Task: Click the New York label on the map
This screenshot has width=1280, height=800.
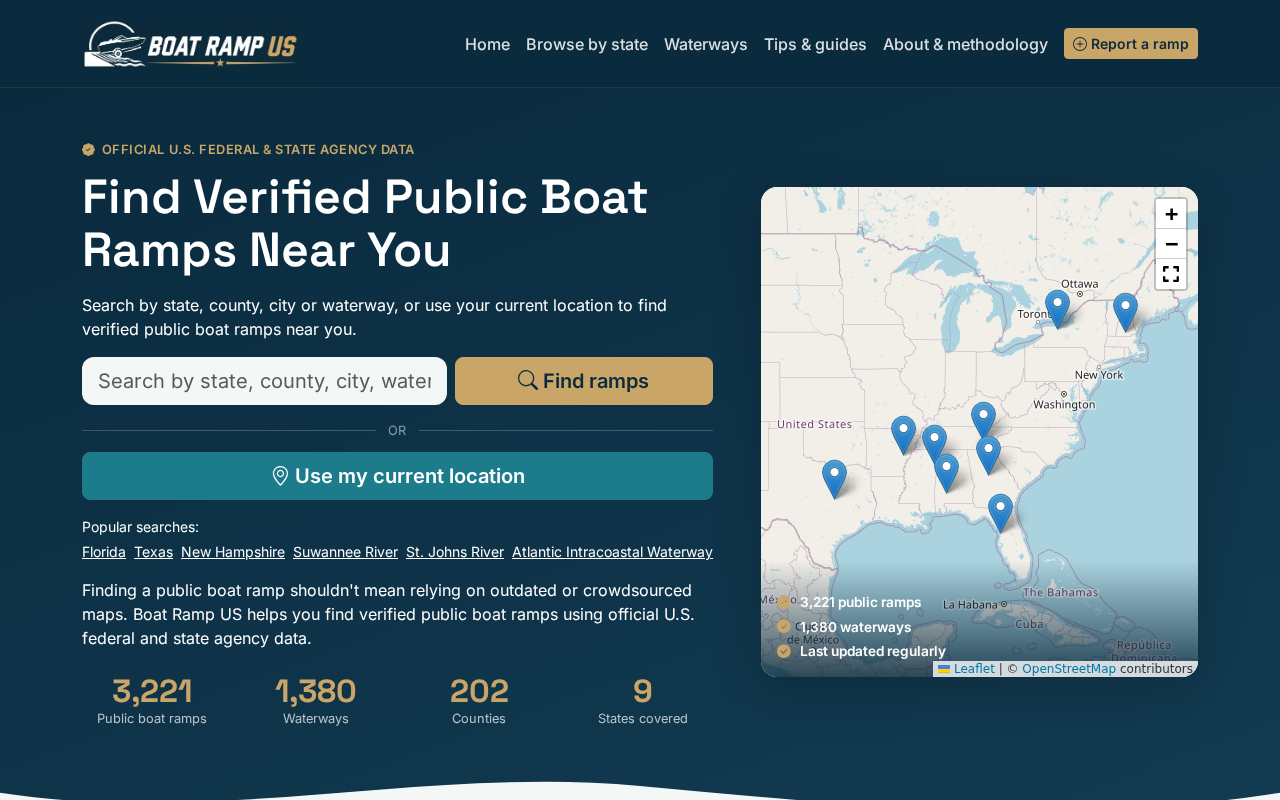Action: coord(1099,375)
